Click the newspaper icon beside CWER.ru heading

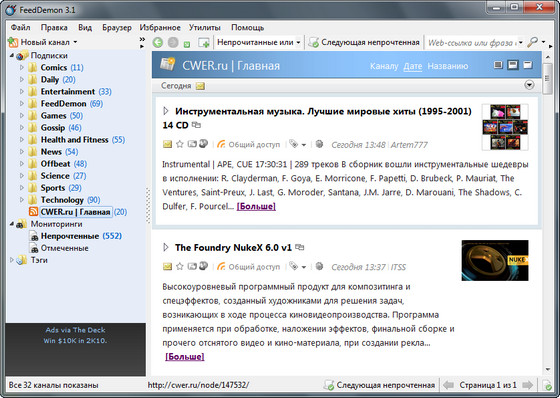(167, 64)
